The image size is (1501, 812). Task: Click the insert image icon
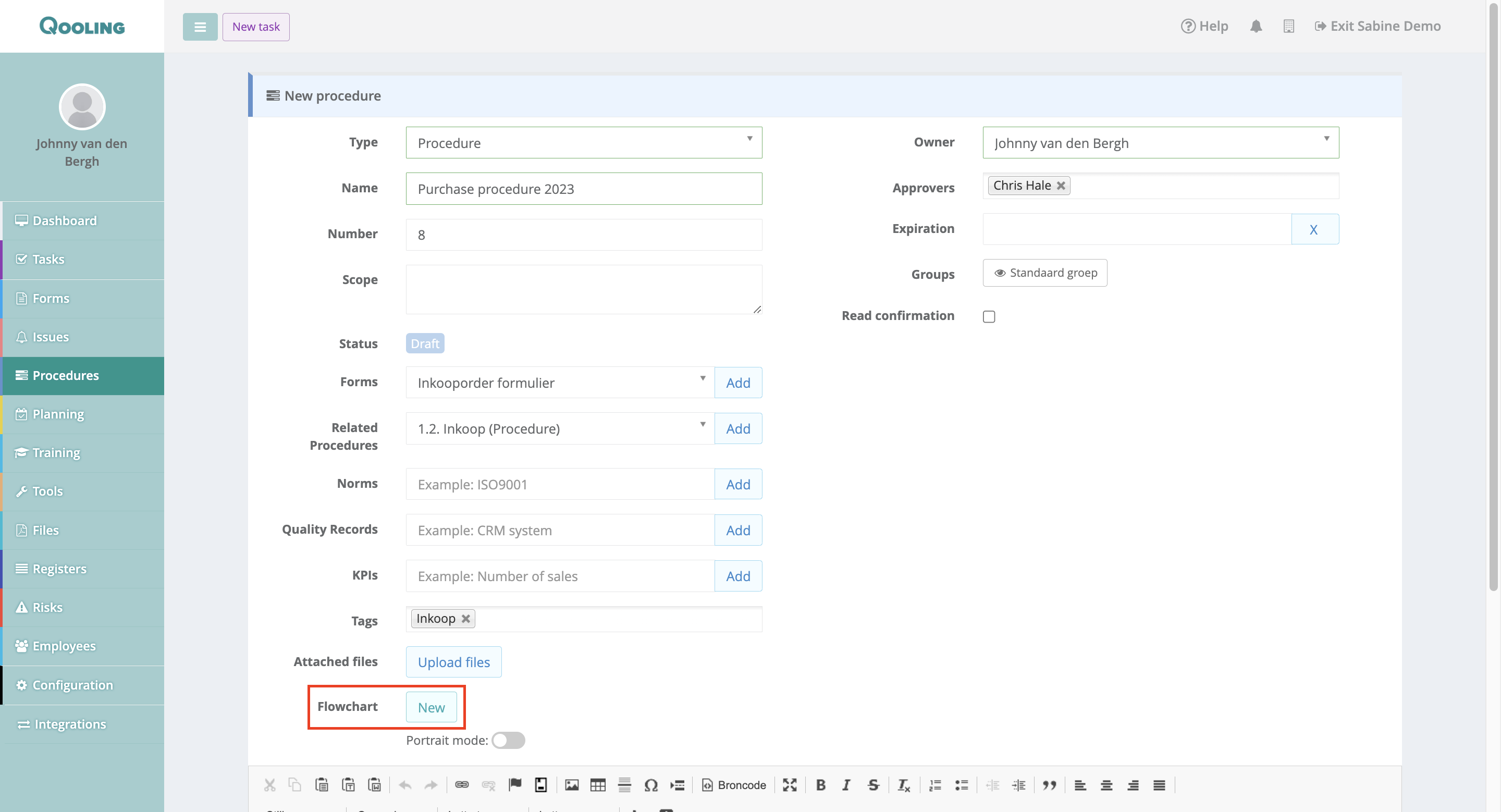pyautogui.click(x=572, y=785)
